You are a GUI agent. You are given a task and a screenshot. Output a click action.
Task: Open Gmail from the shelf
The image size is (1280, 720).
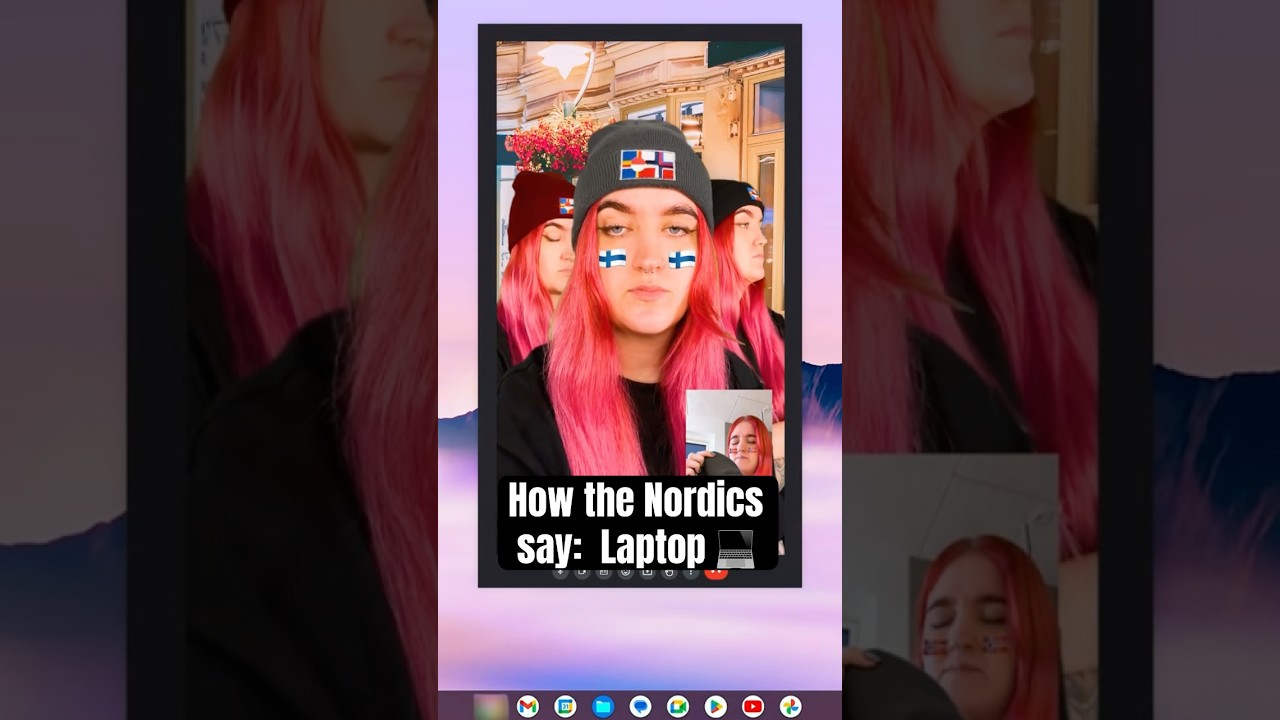point(527,706)
